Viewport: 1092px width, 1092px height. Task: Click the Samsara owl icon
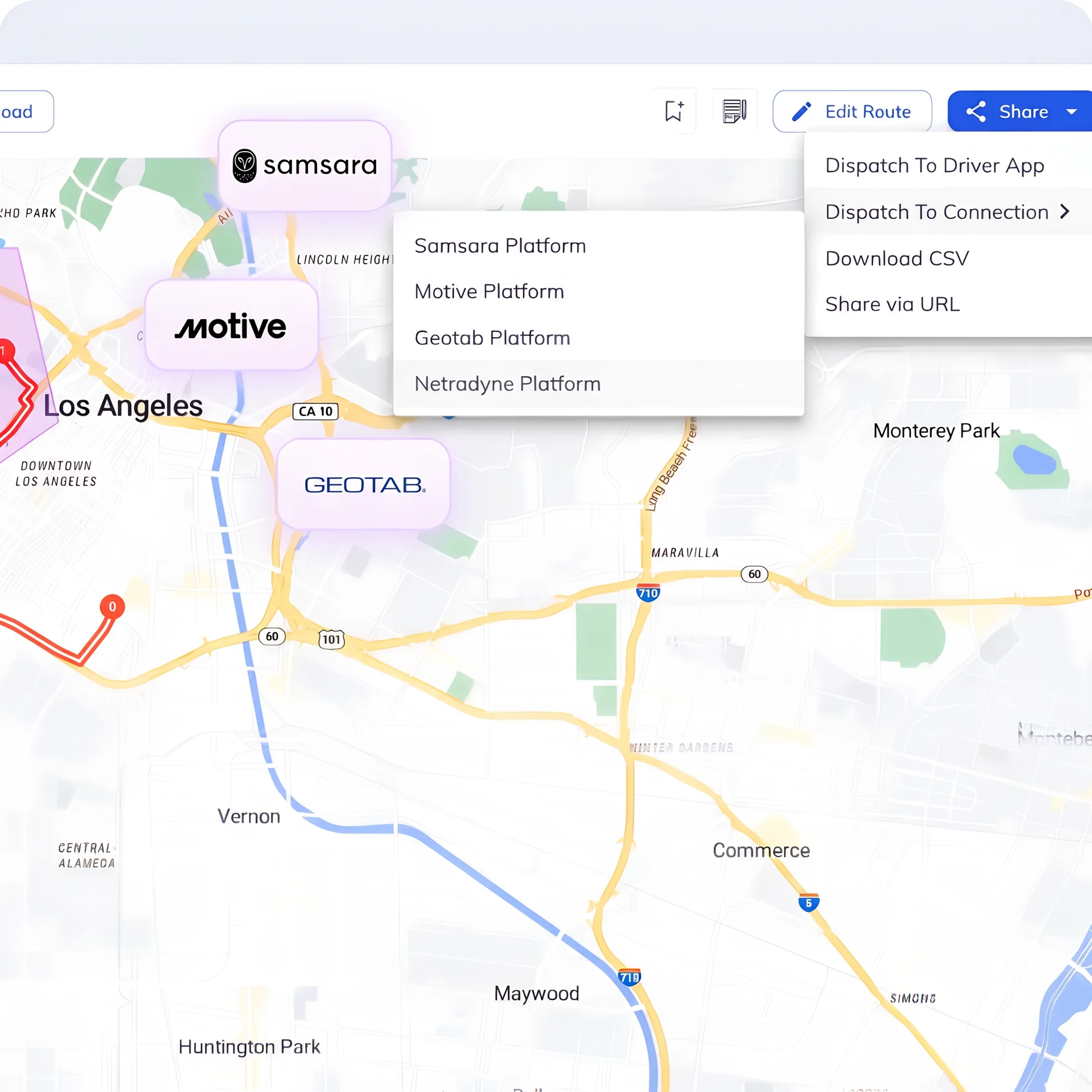(245, 166)
